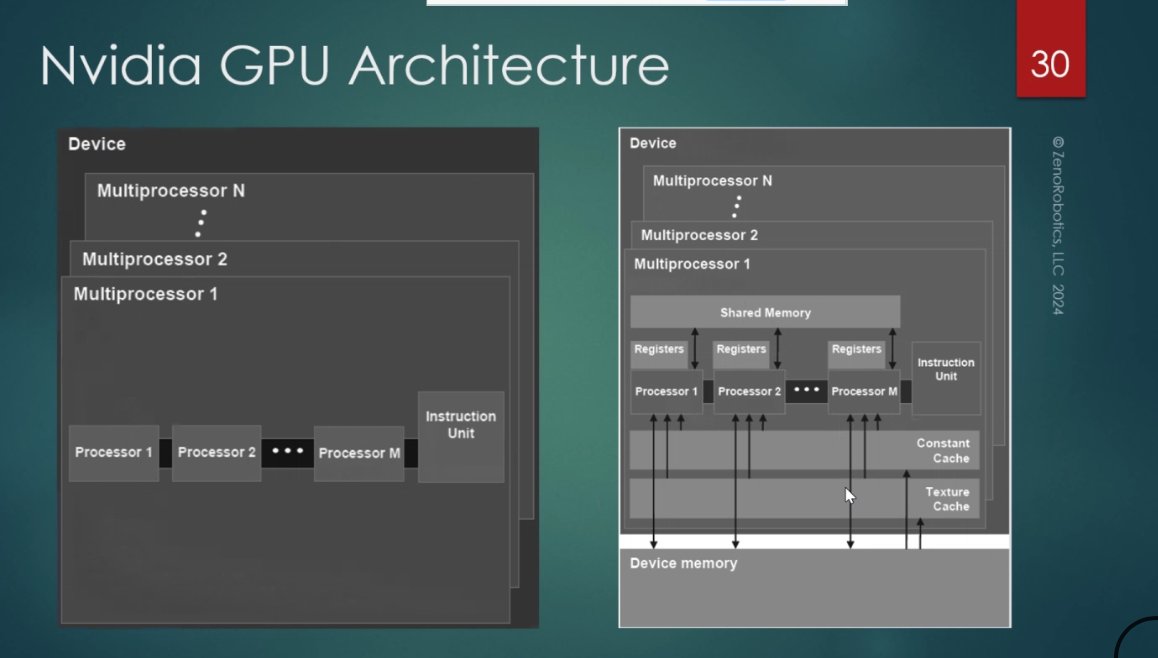Click Multiprocessor N label in left diagram
1158x658 pixels.
click(x=171, y=190)
